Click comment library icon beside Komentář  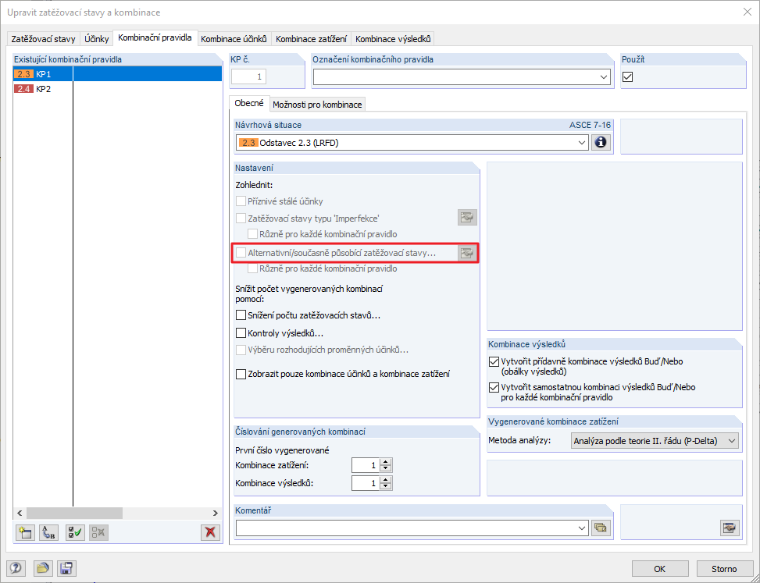point(601,528)
